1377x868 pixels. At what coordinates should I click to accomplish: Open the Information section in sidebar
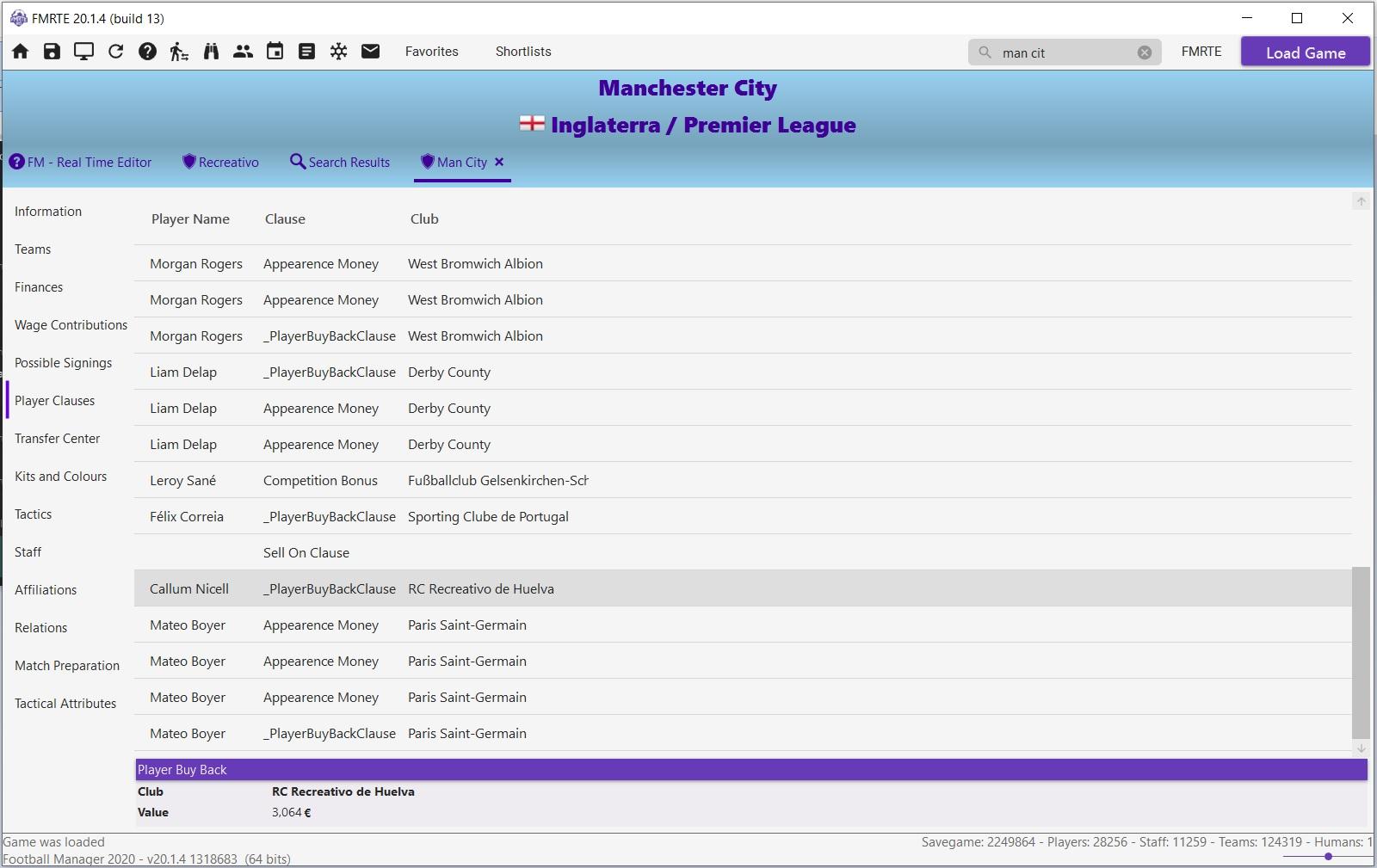48,212
